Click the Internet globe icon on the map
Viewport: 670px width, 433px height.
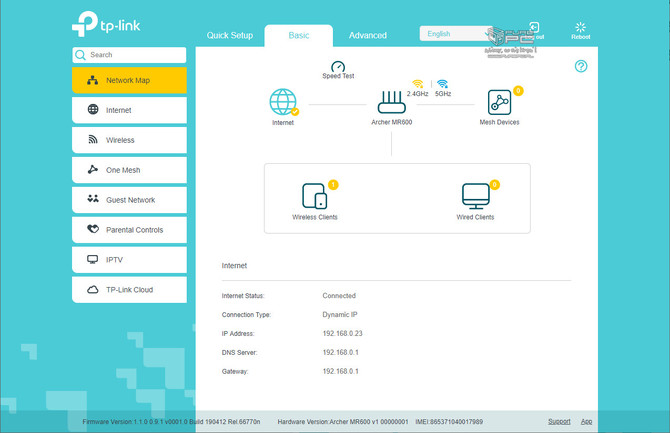(283, 102)
